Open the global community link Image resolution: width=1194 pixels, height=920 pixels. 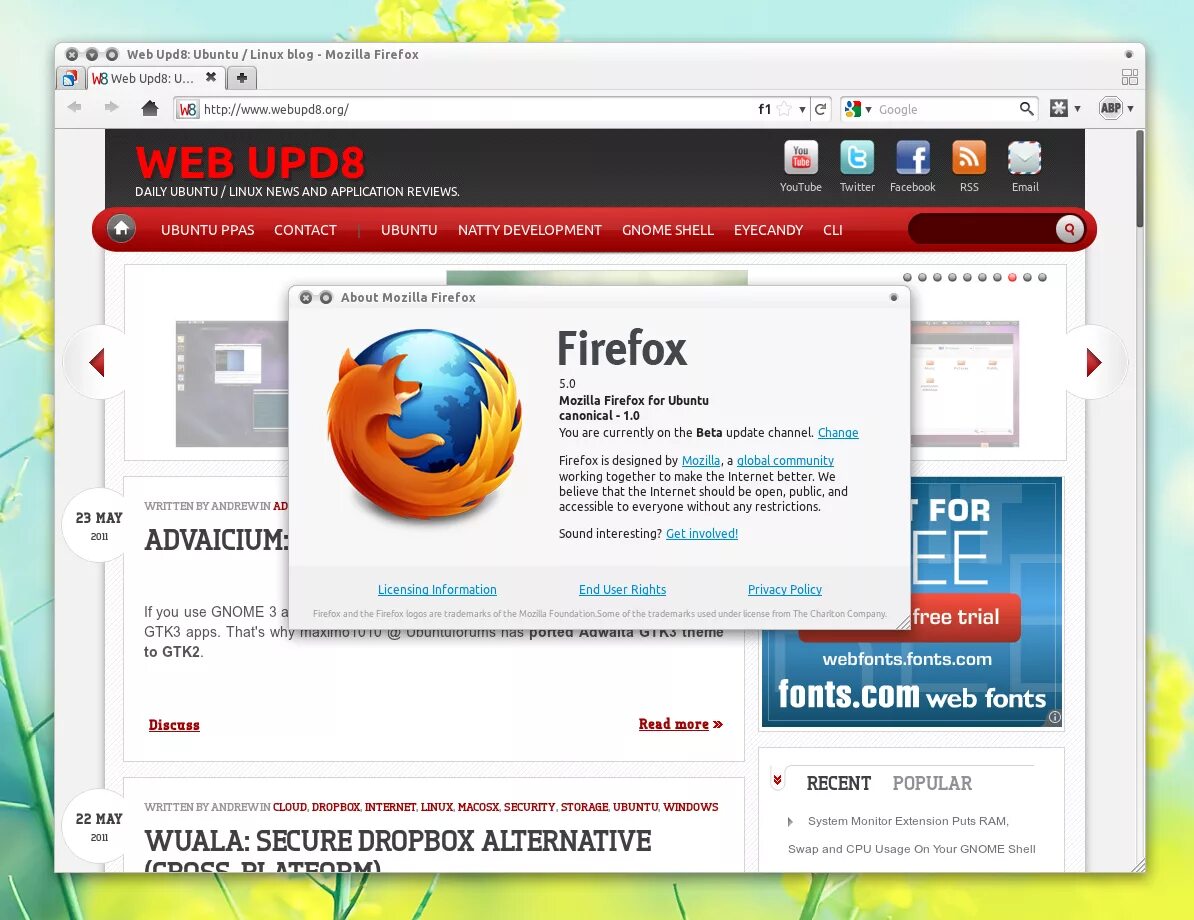pyautogui.click(x=785, y=461)
